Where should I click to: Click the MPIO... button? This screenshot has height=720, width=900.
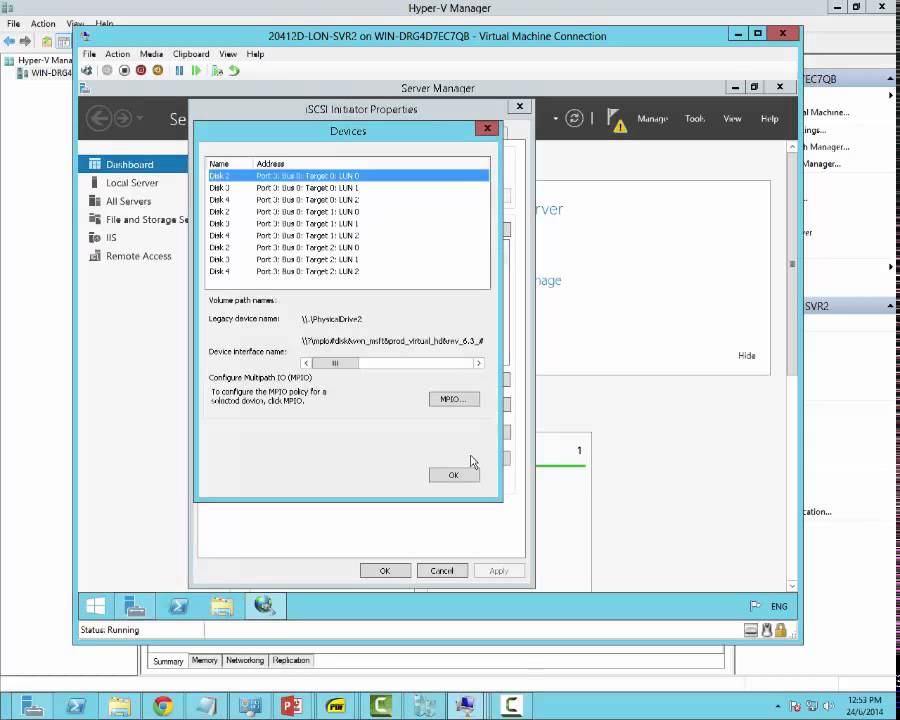click(x=454, y=399)
